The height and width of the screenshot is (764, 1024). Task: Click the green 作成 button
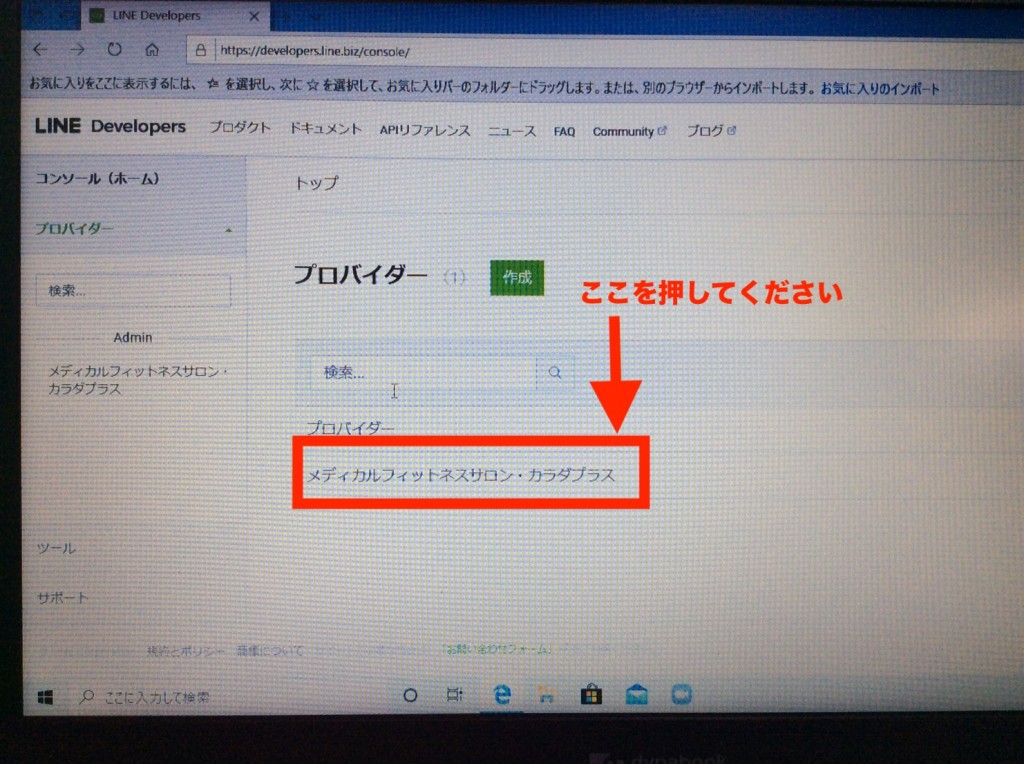tap(517, 278)
